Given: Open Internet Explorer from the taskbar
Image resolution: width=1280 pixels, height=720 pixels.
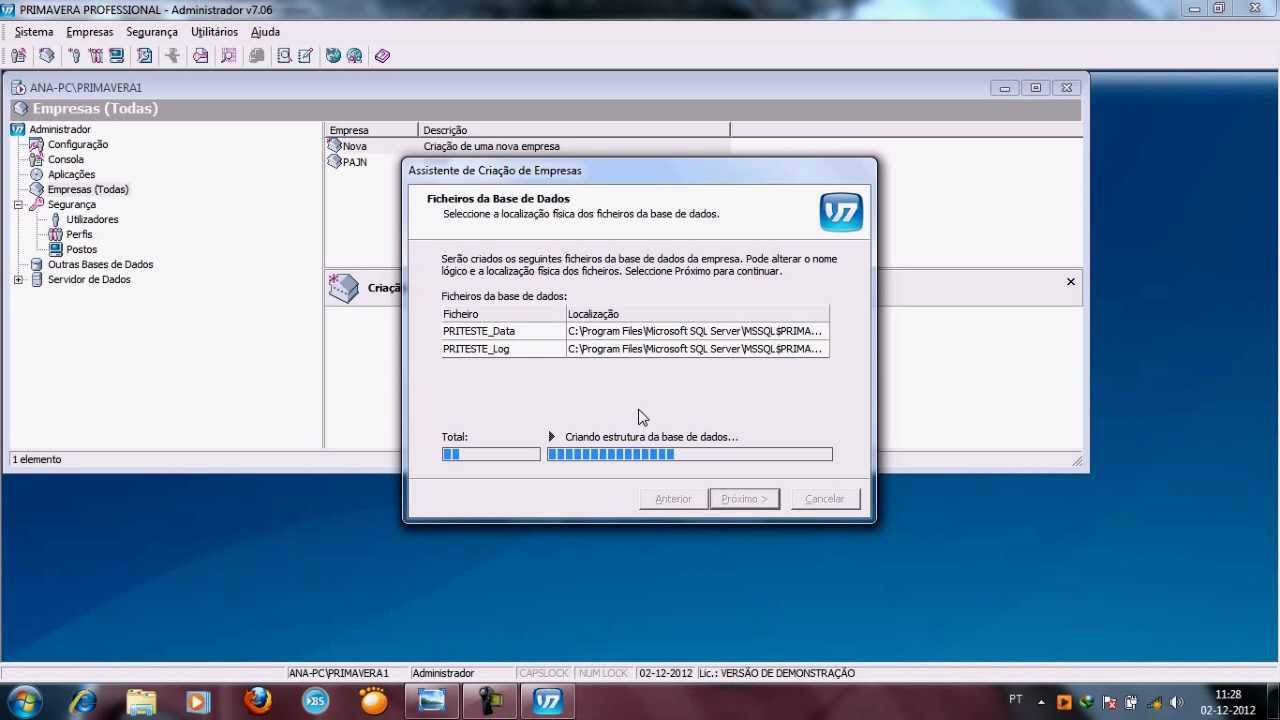Looking at the screenshot, I should 82,701.
